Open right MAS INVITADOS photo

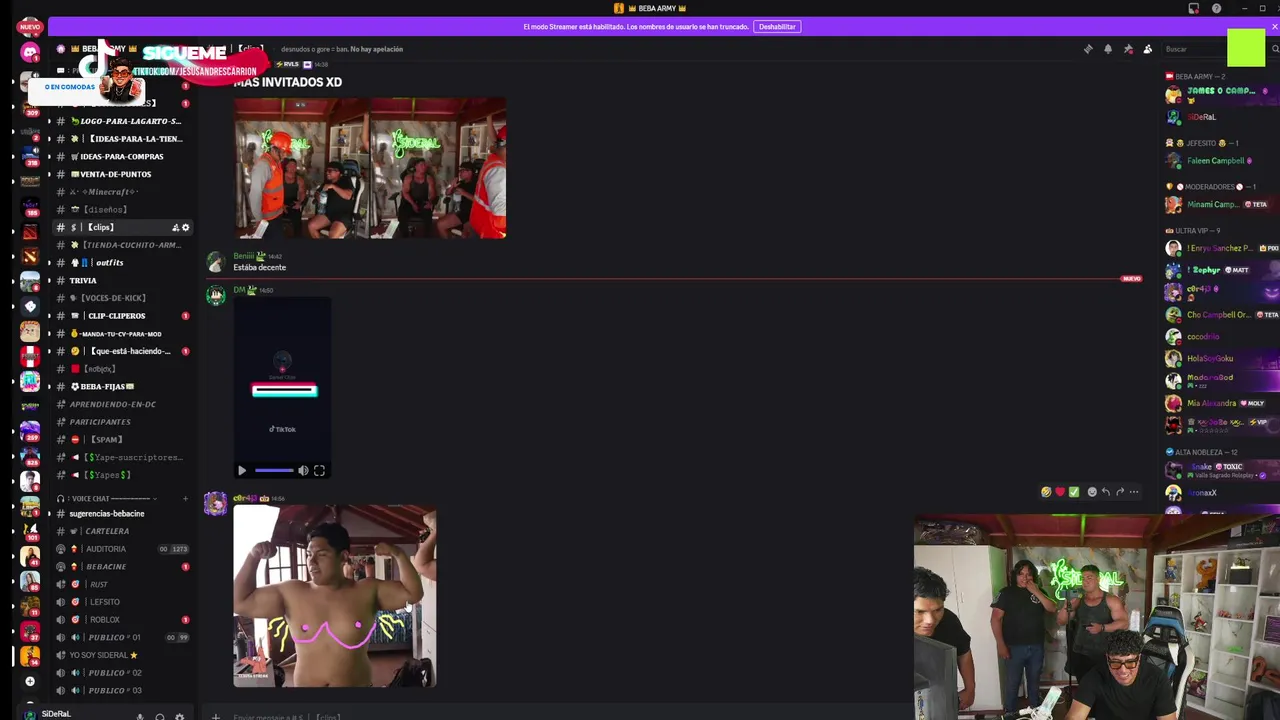pyautogui.click(x=438, y=168)
